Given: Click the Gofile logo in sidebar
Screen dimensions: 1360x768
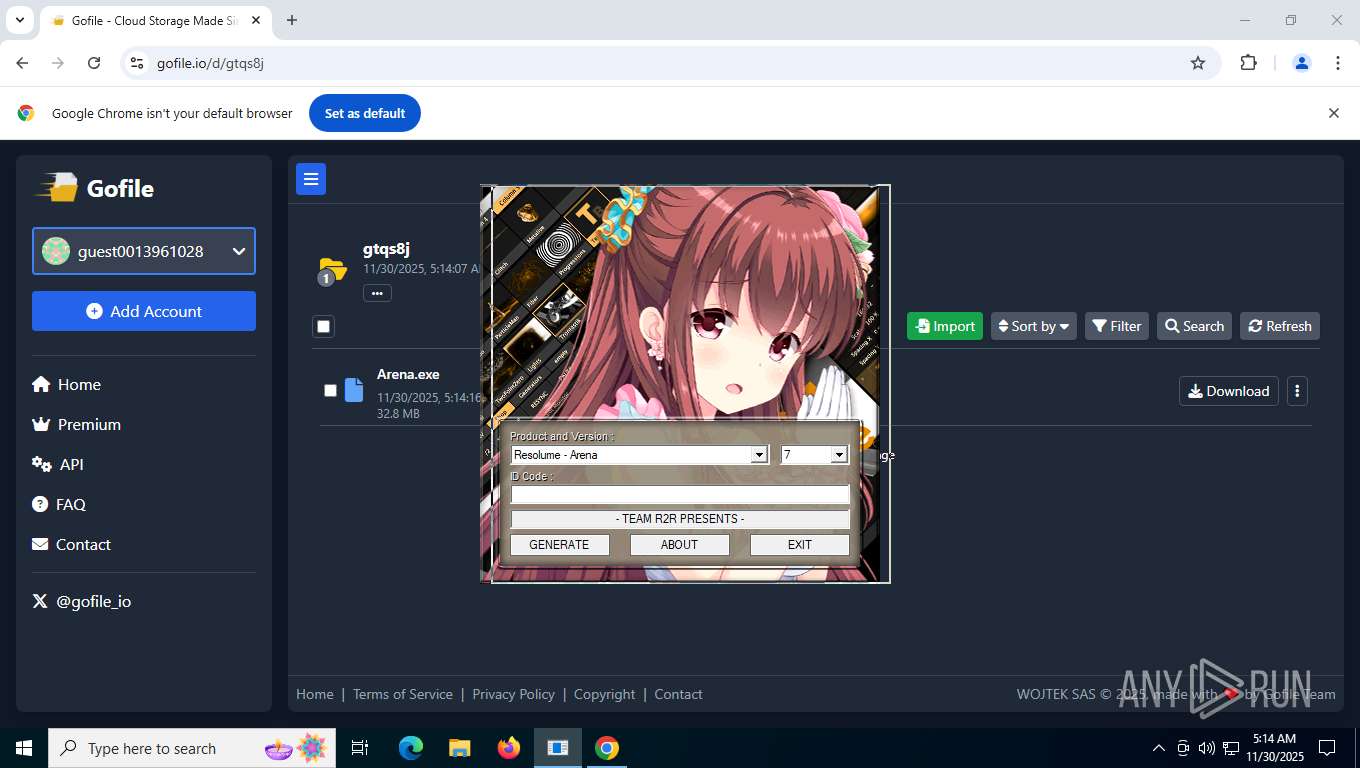Looking at the screenshot, I should click(96, 188).
